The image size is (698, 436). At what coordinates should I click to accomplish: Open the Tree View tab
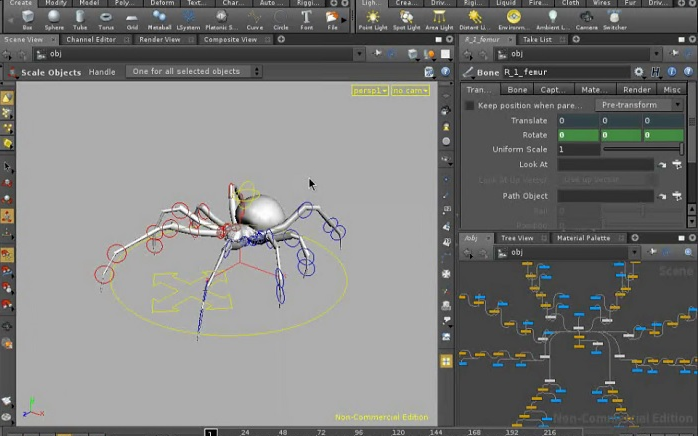click(517, 238)
